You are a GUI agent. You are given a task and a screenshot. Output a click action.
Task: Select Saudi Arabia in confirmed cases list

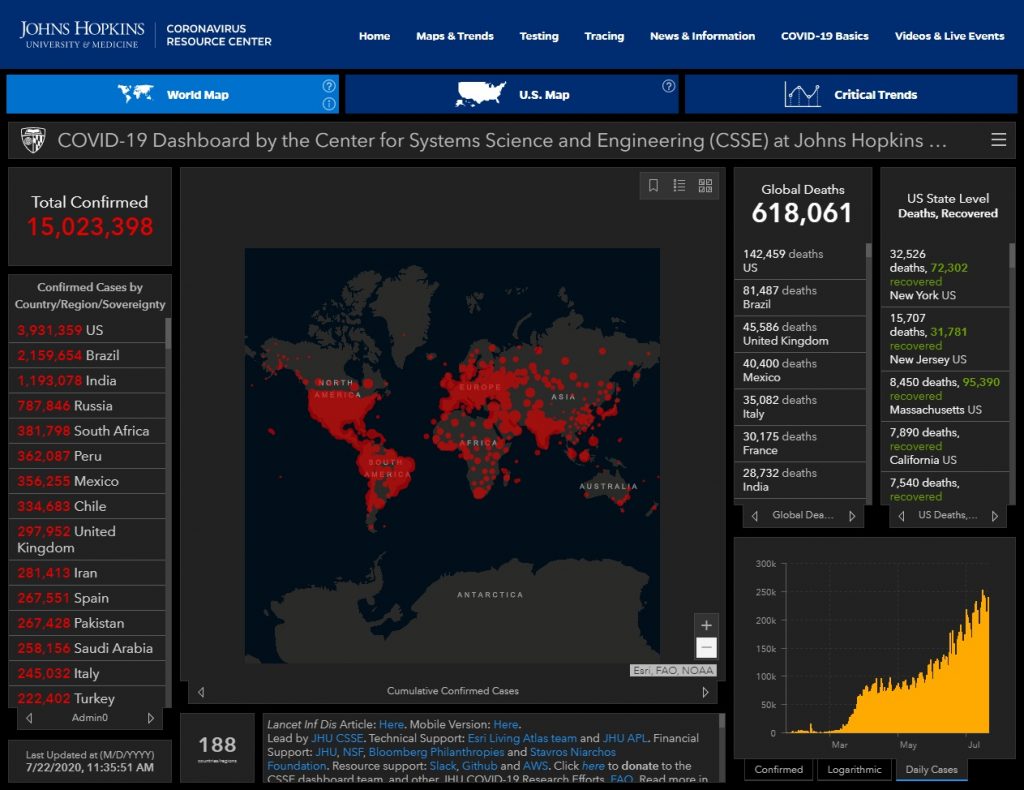pos(87,648)
